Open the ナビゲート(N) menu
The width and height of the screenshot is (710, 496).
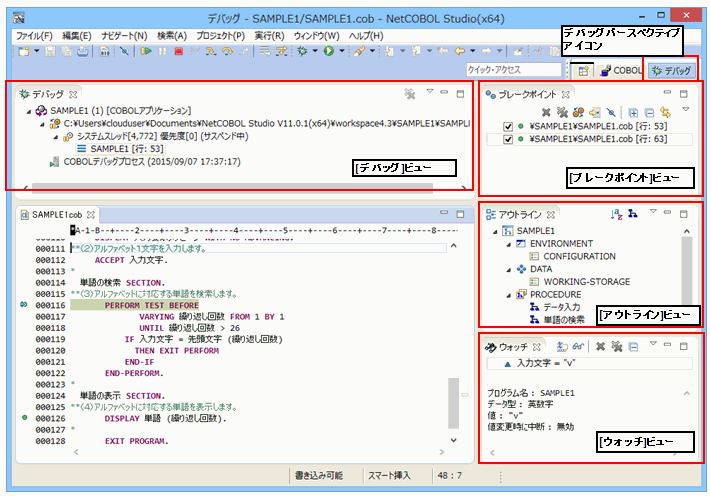124,36
